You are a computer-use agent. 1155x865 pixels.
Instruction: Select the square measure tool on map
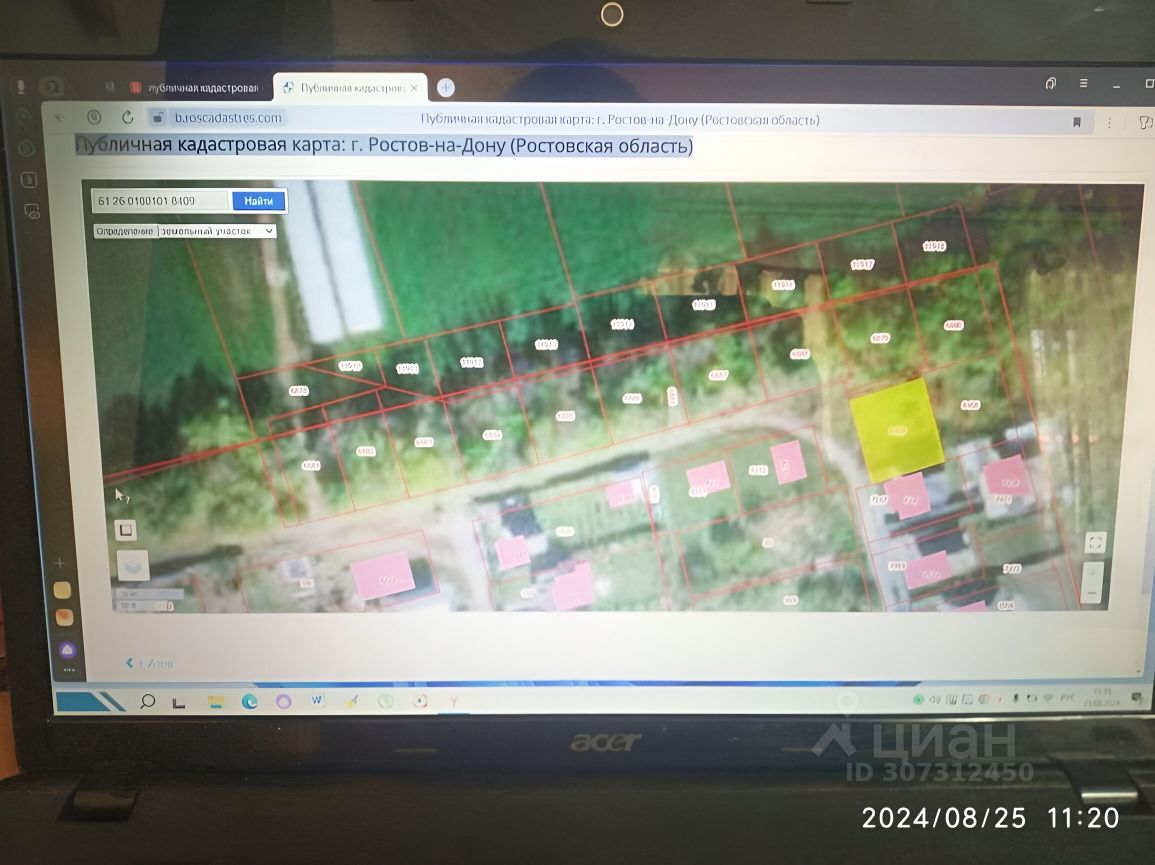pyautogui.click(x=126, y=530)
